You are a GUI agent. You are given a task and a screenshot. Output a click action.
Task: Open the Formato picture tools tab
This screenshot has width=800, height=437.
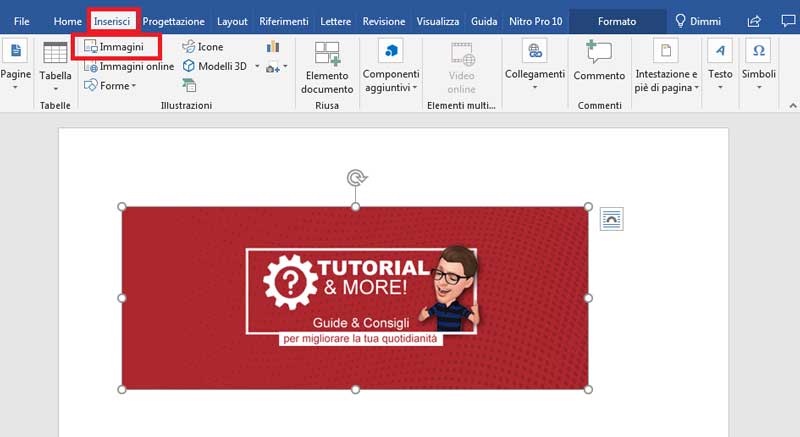click(617, 21)
